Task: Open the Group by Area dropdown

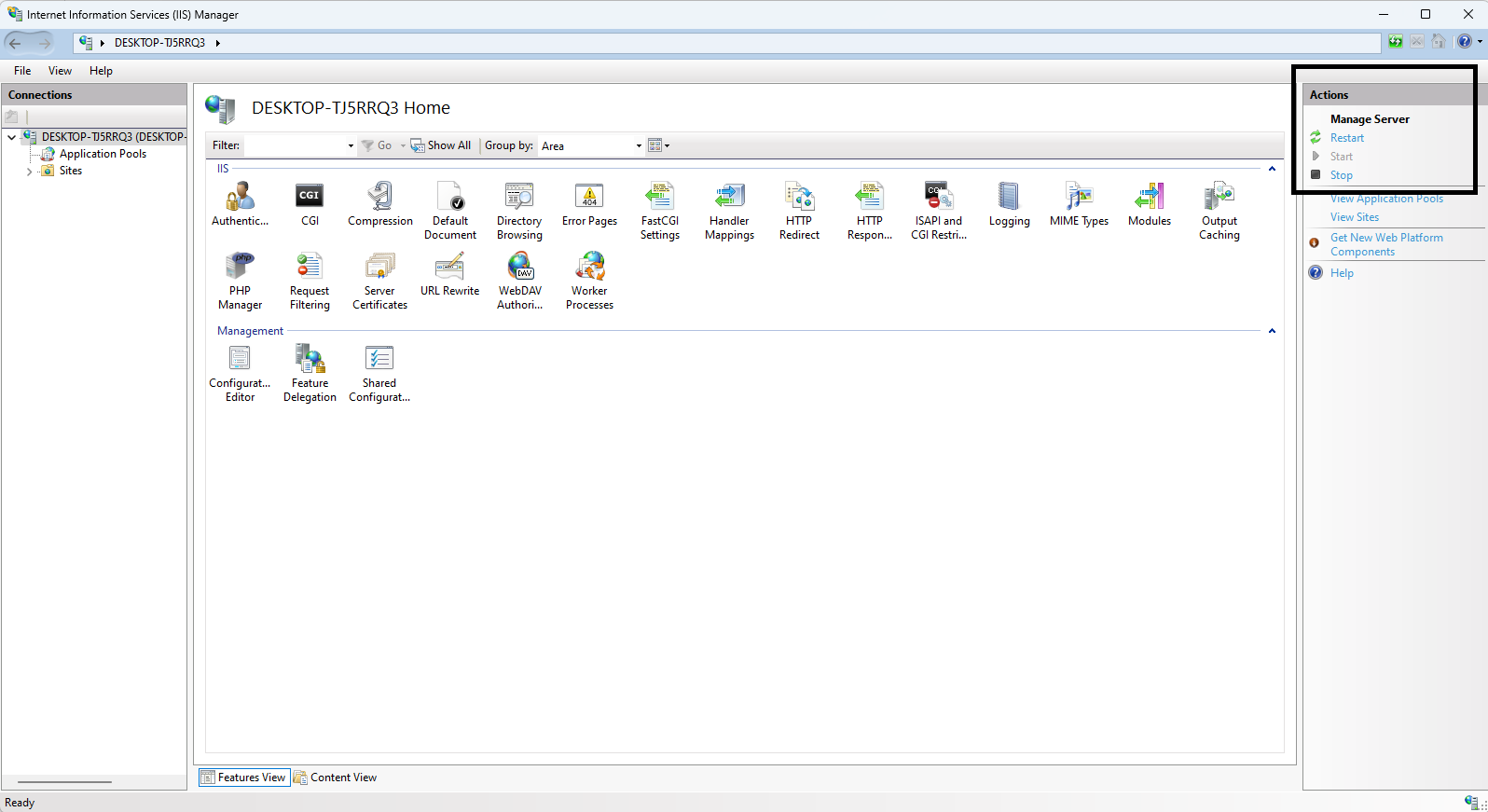Action: coord(639,146)
